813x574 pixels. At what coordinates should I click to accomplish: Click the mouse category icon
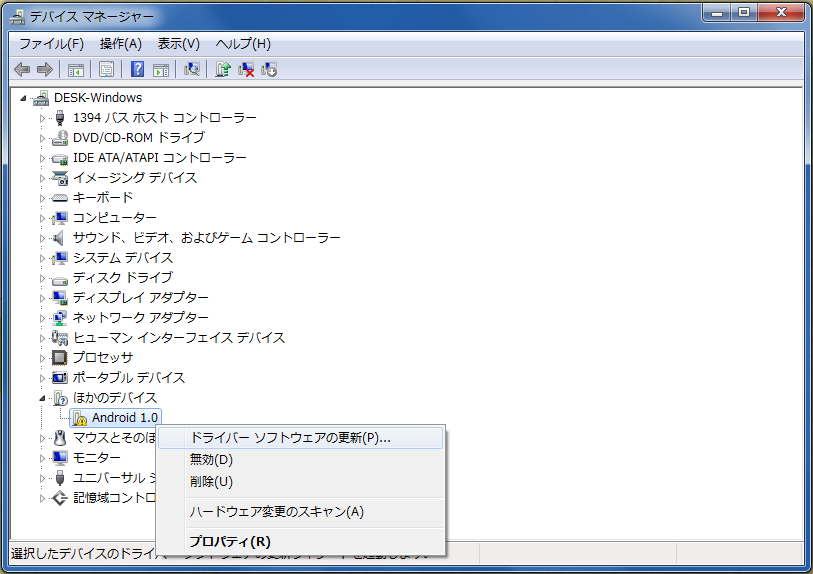[60, 438]
